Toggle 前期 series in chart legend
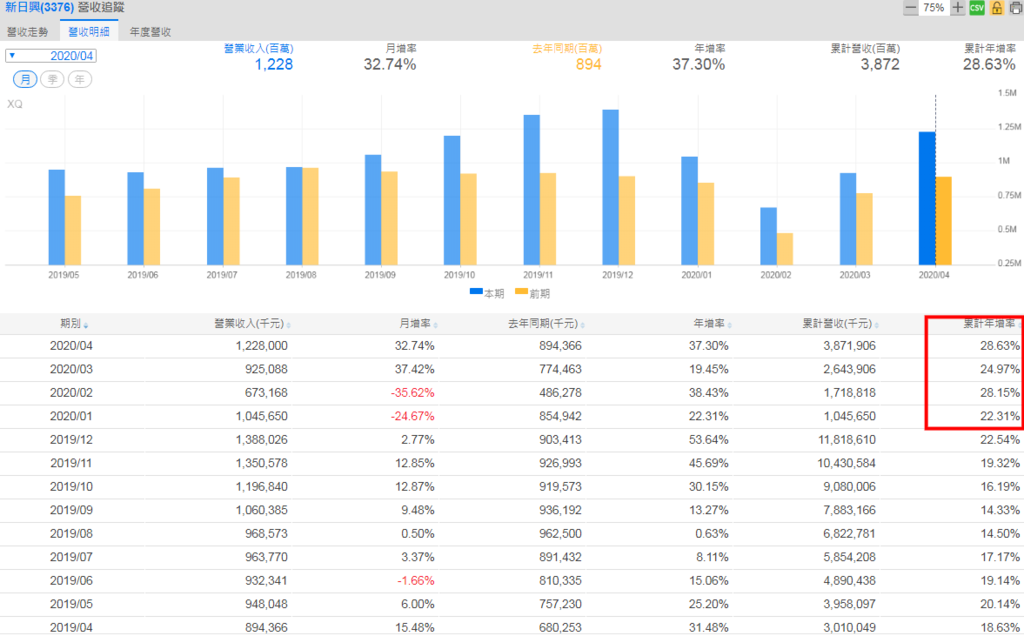1024x636 pixels. (x=532, y=293)
